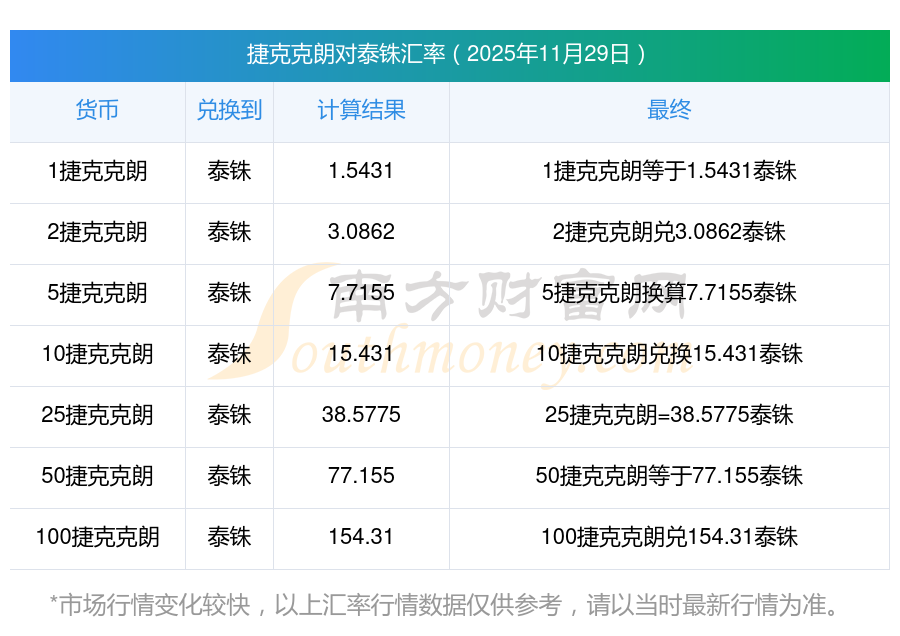Select the 100捷克克朗 row label
900x636 pixels.
(97, 537)
